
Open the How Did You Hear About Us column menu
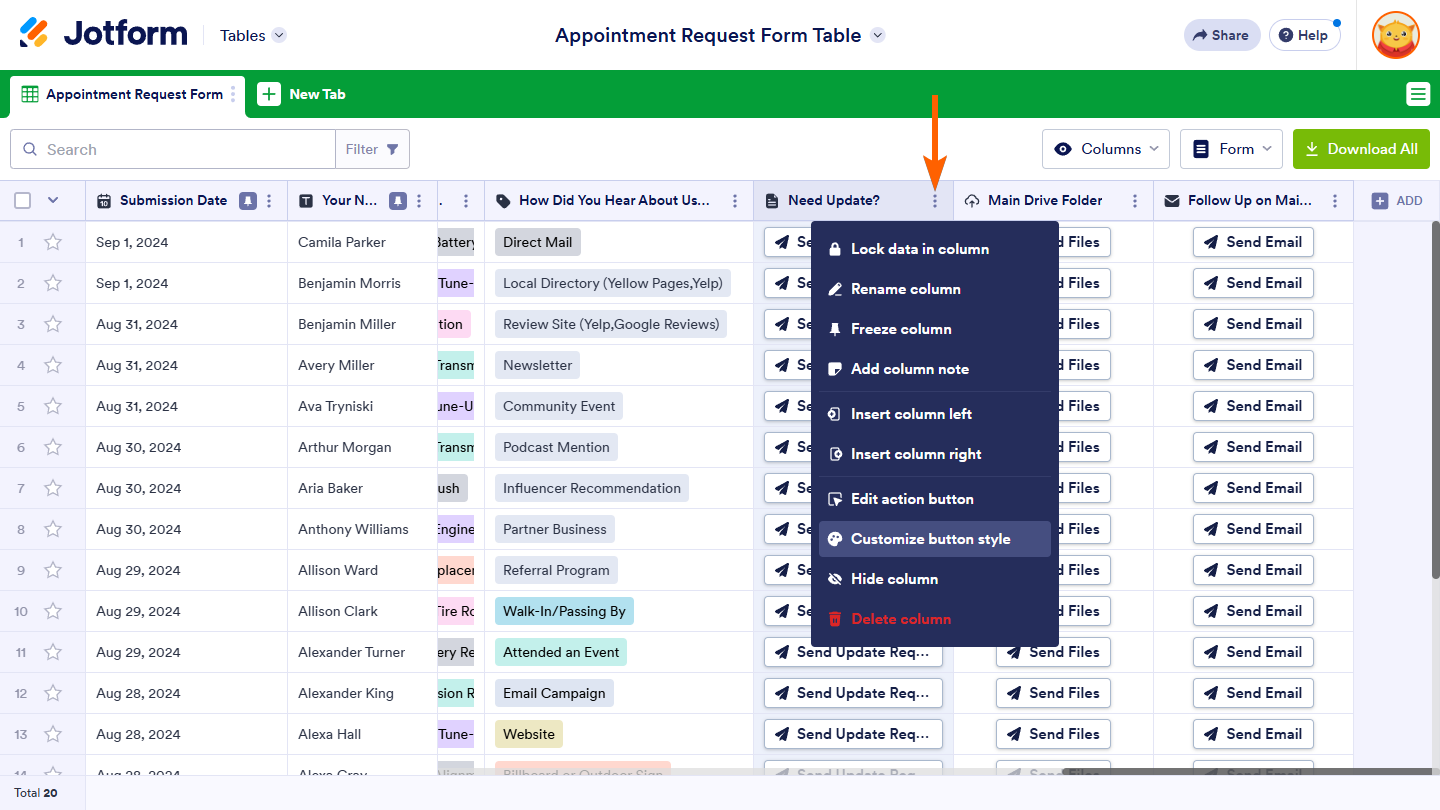(735, 201)
